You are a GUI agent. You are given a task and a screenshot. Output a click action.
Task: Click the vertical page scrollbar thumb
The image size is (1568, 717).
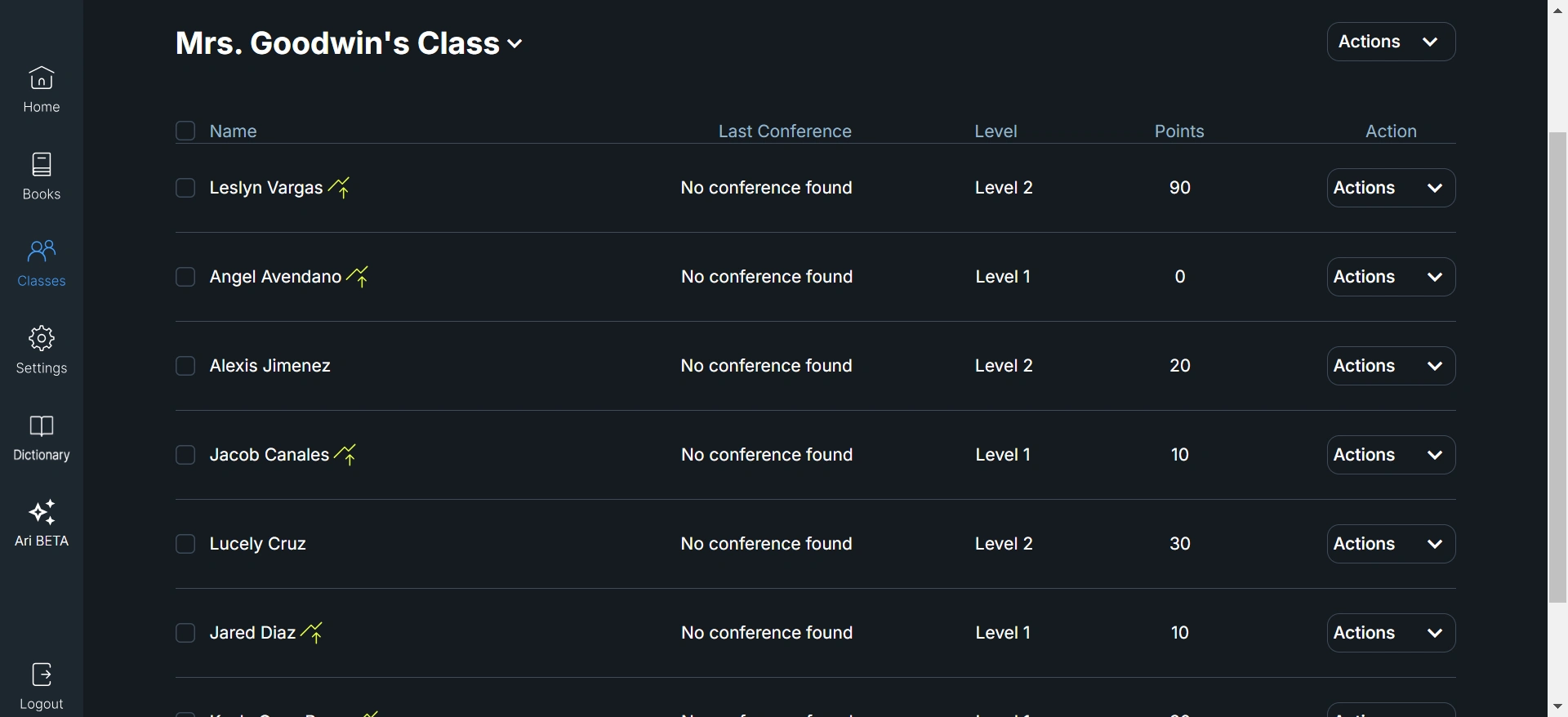point(1557,367)
